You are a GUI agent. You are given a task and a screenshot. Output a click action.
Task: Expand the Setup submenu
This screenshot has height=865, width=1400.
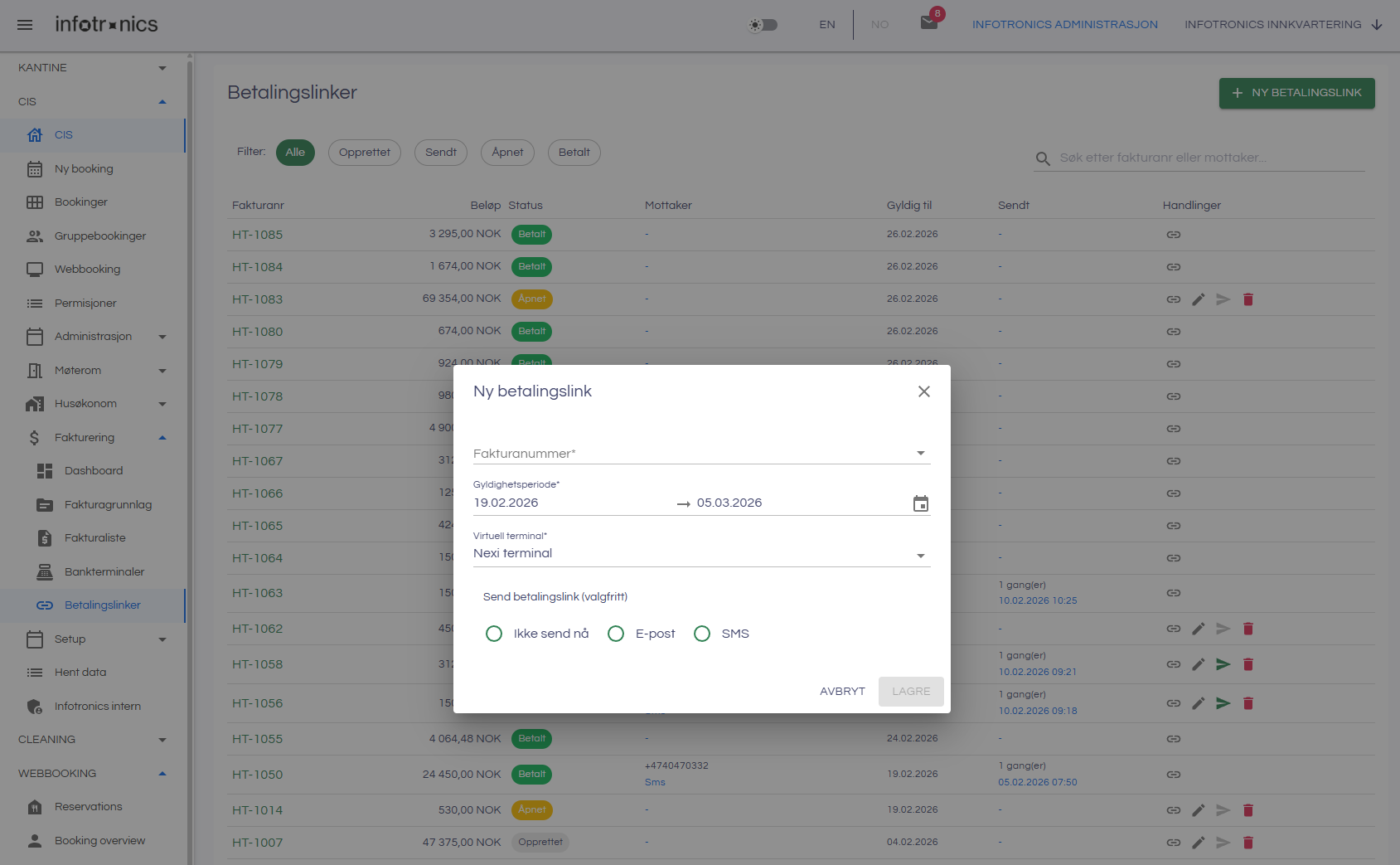(x=92, y=639)
